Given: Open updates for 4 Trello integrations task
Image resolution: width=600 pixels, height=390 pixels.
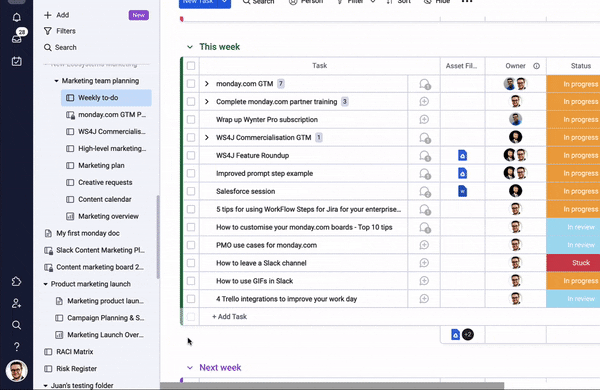Looking at the screenshot, I should [x=424, y=299].
